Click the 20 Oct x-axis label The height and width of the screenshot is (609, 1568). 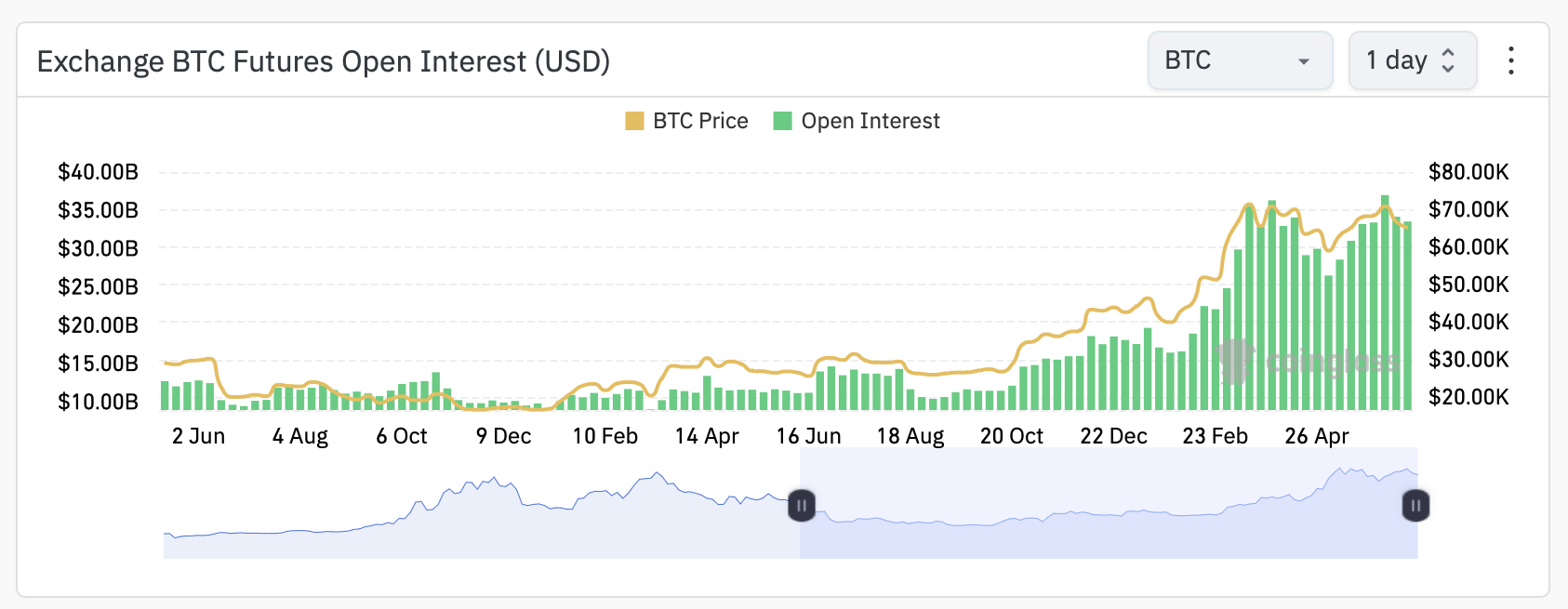pyautogui.click(x=1011, y=436)
